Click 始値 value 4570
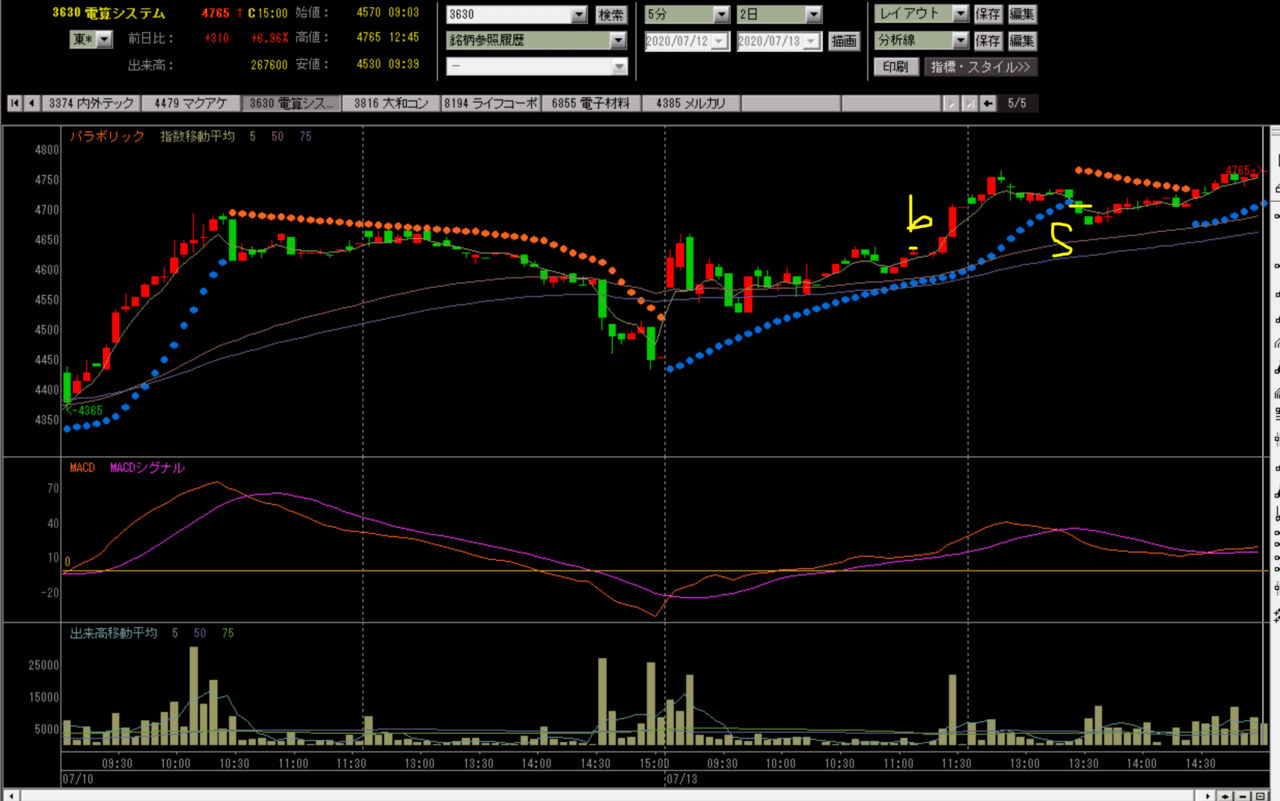Screen dimensions: 1280x801 click(369, 14)
